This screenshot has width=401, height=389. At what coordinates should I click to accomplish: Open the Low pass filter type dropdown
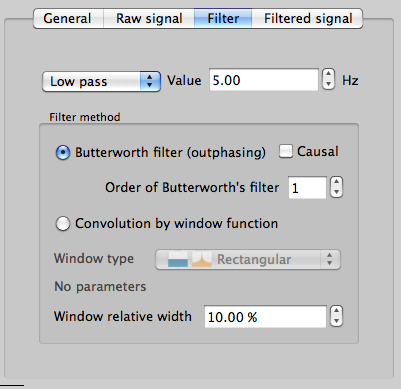(x=101, y=81)
